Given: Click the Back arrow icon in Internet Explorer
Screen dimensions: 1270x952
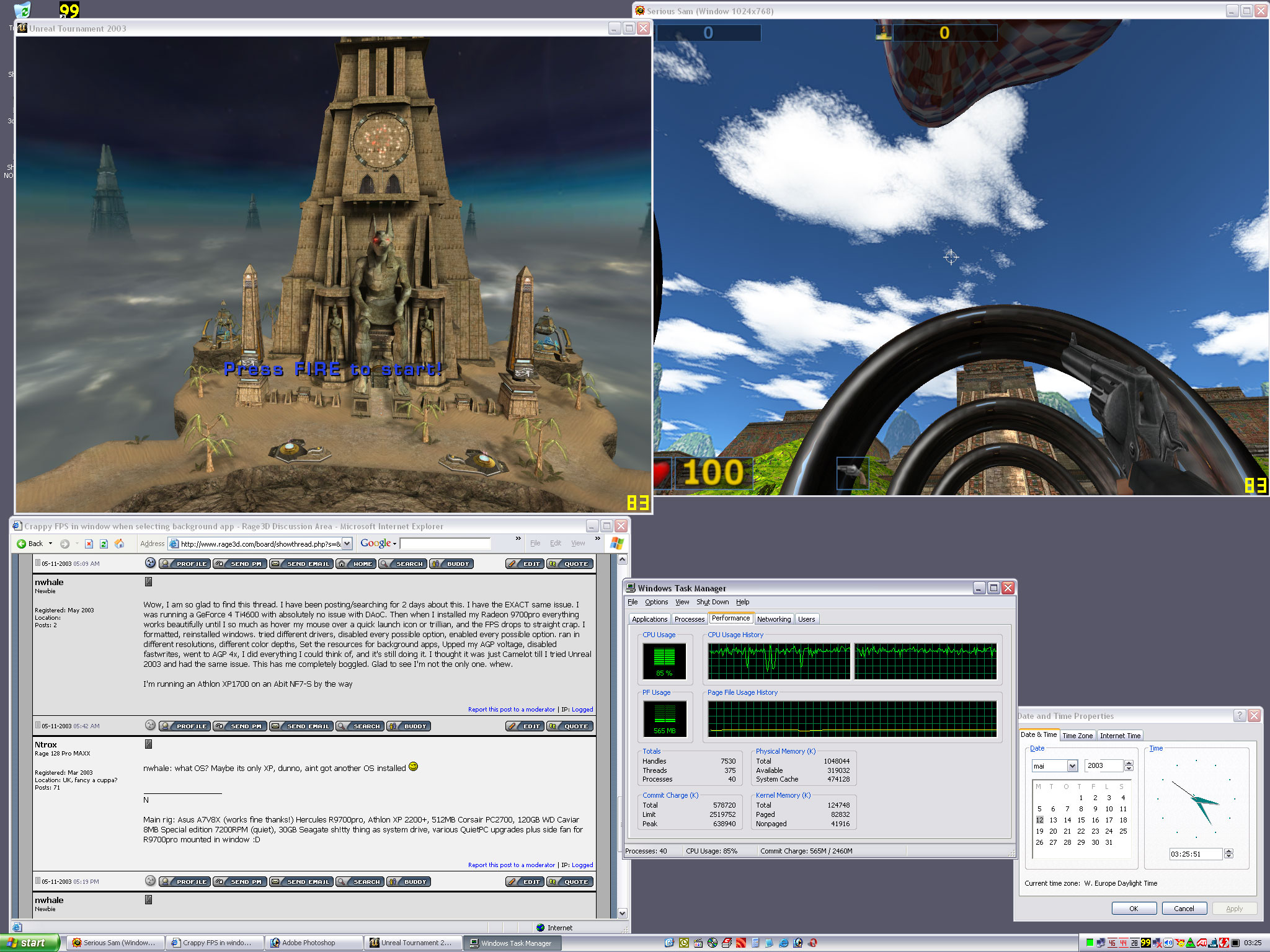Looking at the screenshot, I should [x=22, y=544].
